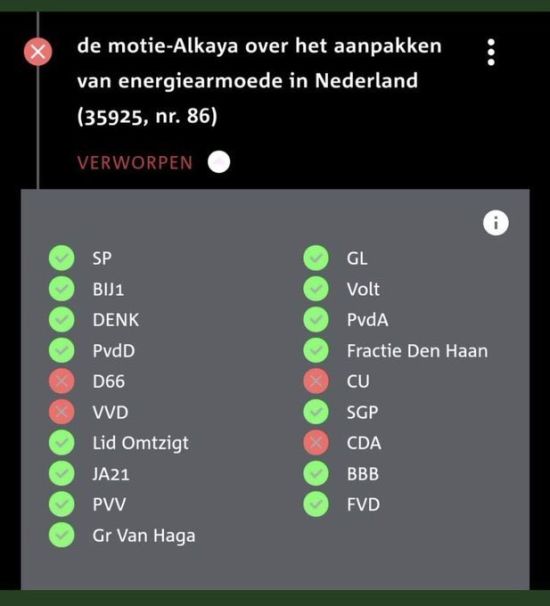This screenshot has height=606, width=550.
Task: Open the three-dot options menu
Action: [x=491, y=52]
